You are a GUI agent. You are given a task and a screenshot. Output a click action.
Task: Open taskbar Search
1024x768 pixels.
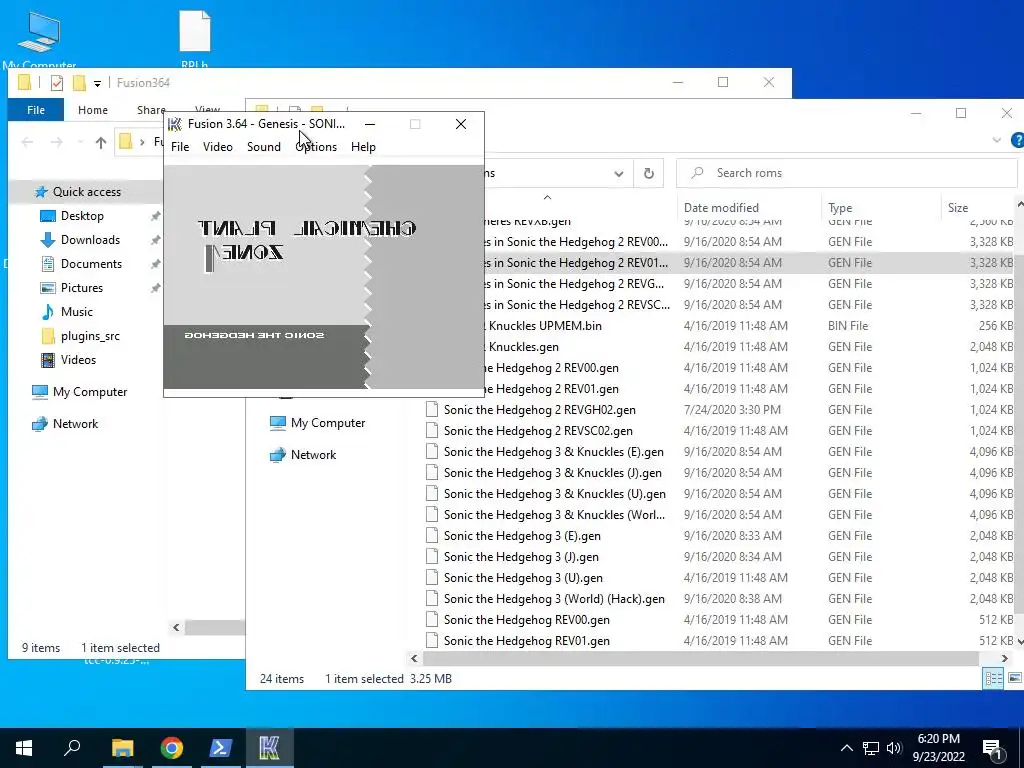click(72, 748)
